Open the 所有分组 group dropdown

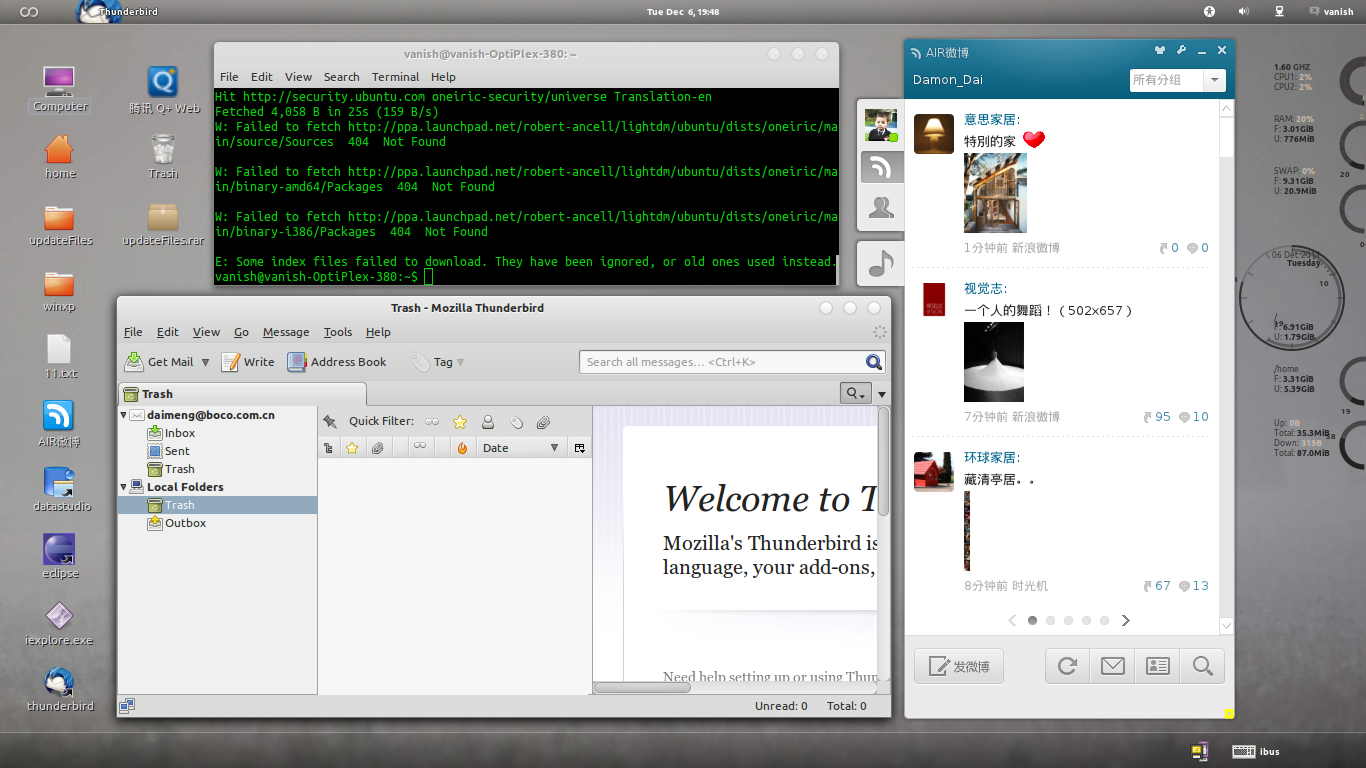click(x=1178, y=80)
